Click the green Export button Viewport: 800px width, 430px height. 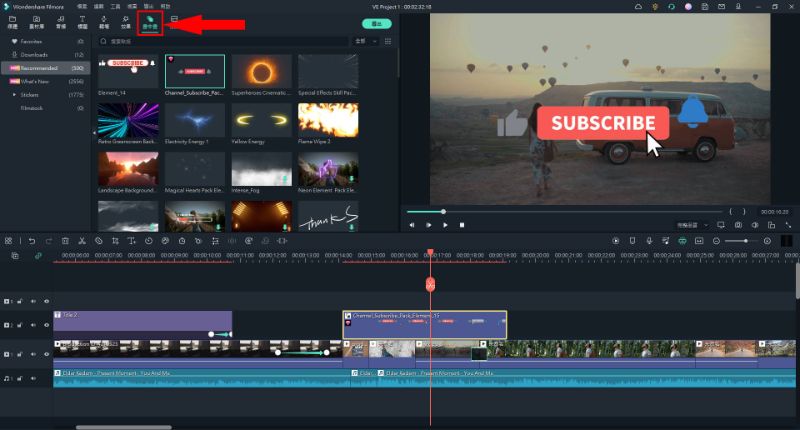pos(377,24)
